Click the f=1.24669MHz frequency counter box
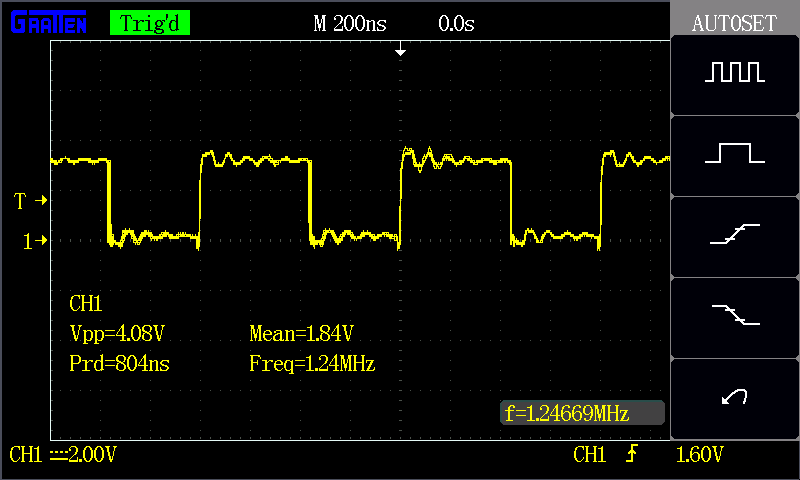 click(582, 412)
